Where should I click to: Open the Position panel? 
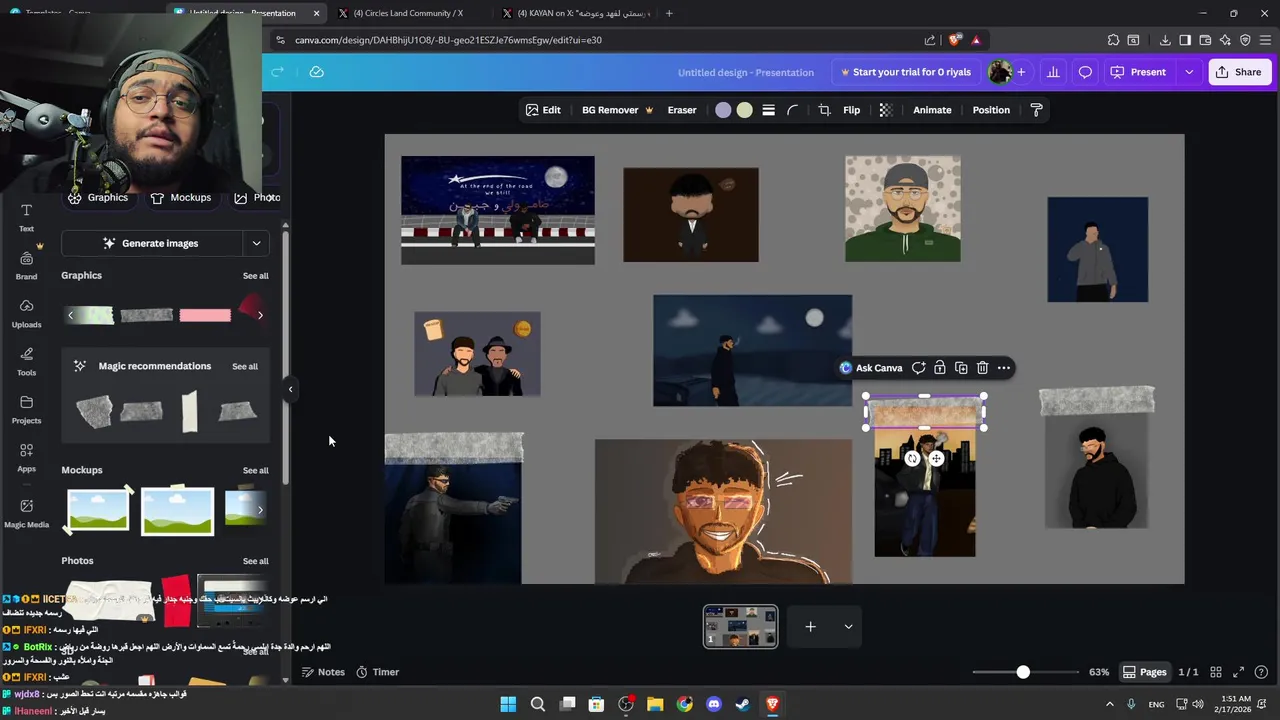tap(991, 110)
